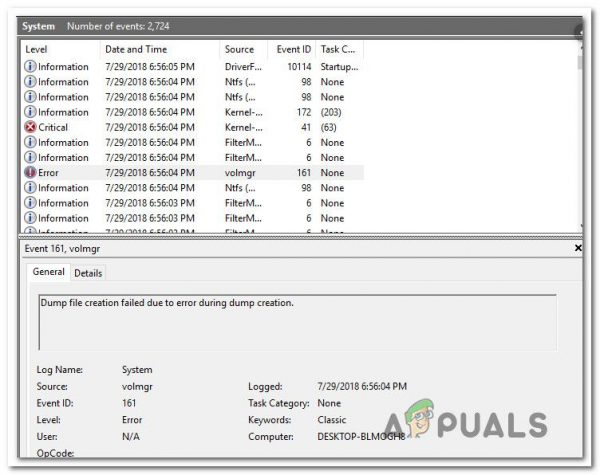Image resolution: width=600 pixels, height=475 pixels.
Task: Sort by the Event ID column header
Action: tap(294, 49)
